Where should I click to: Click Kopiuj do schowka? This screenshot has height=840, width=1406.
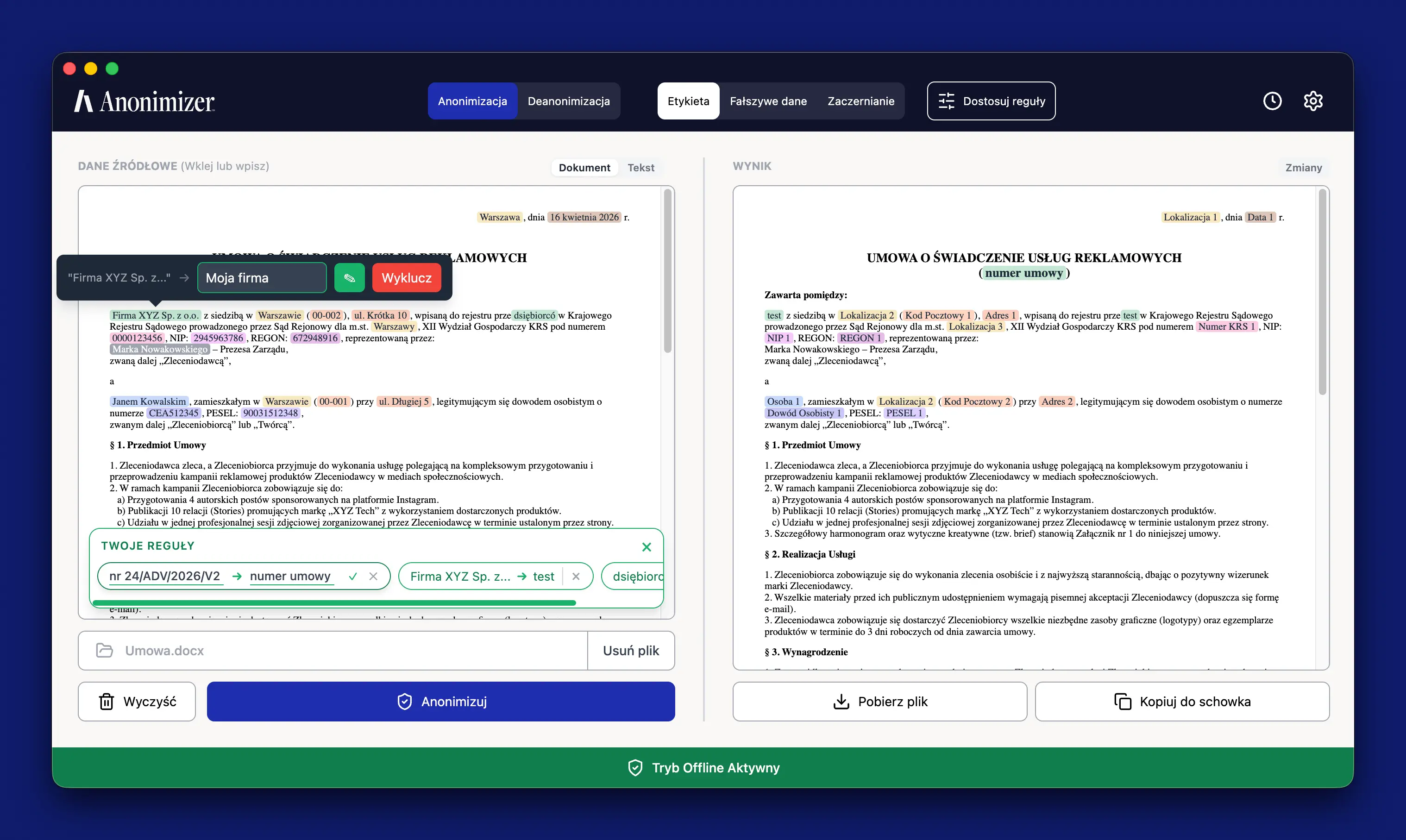click(x=1182, y=702)
